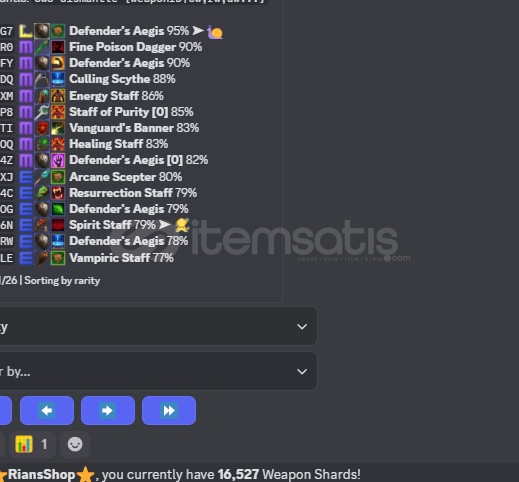Go to previous page with left arrow button
Image resolution: width=519 pixels, height=482 pixels.
pyautogui.click(x=47, y=410)
